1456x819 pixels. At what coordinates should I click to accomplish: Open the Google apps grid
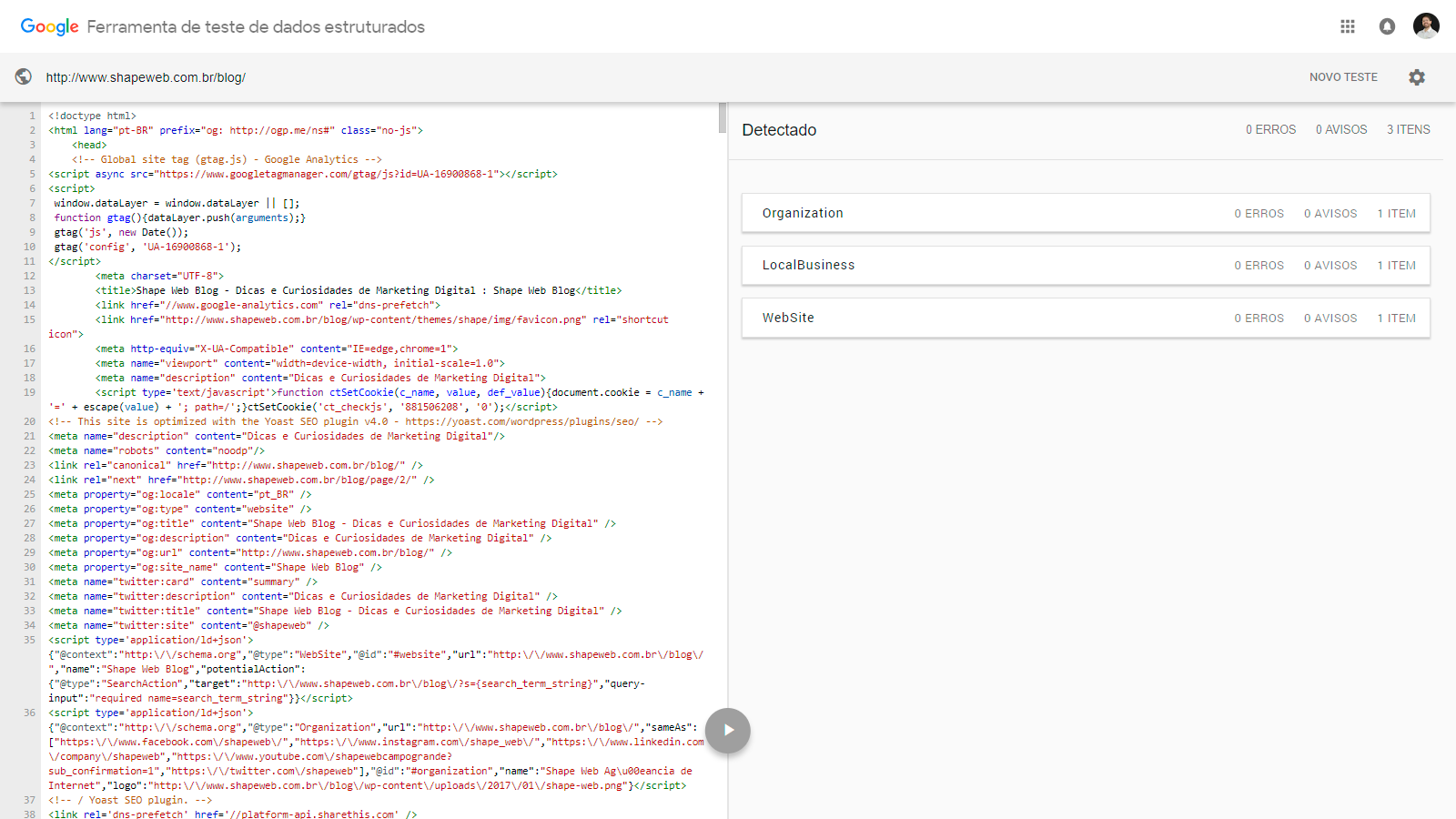click(x=1348, y=26)
